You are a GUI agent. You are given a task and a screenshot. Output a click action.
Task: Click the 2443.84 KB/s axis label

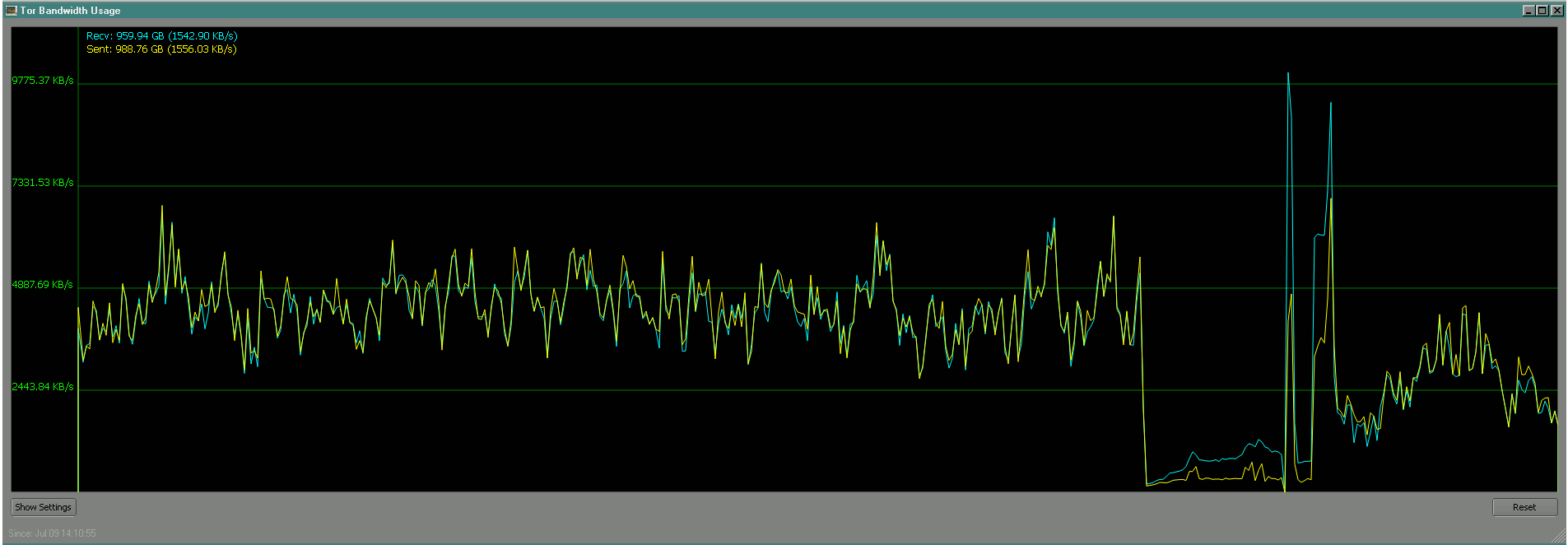pos(43,387)
